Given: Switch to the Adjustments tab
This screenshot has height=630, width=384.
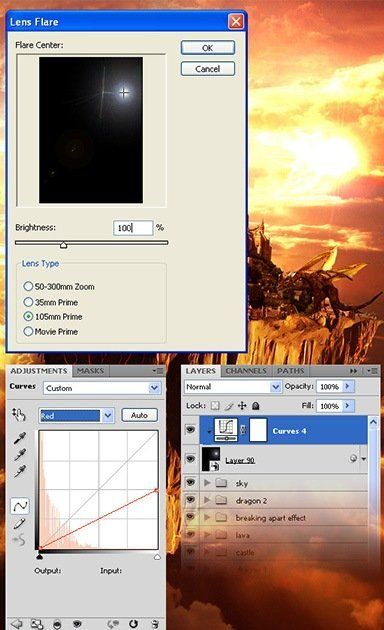Looking at the screenshot, I should tap(39, 371).
